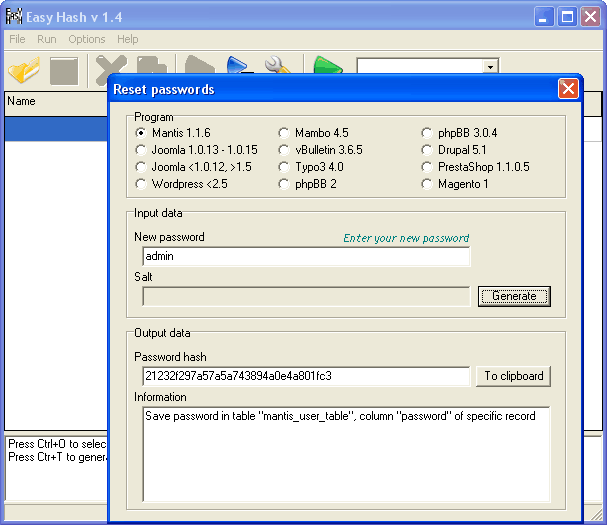Click the New password input field
Screen dimensions: 607x525
click(306, 256)
